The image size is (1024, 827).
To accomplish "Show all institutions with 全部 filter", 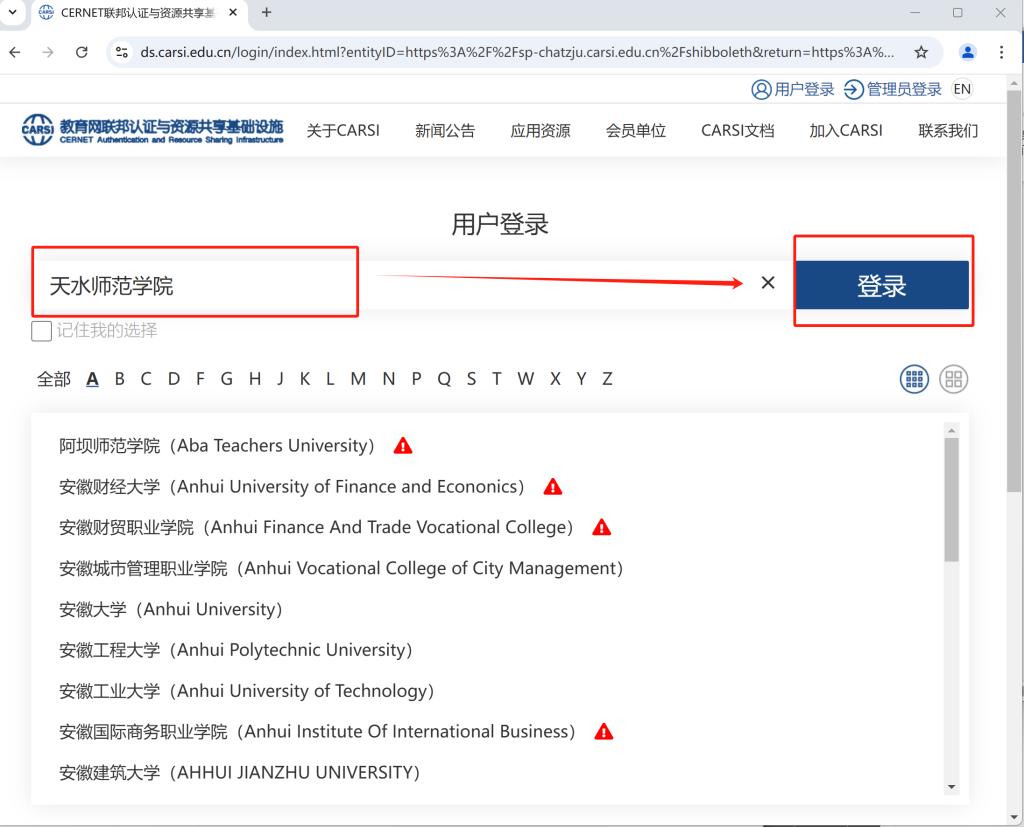I will click(x=54, y=379).
